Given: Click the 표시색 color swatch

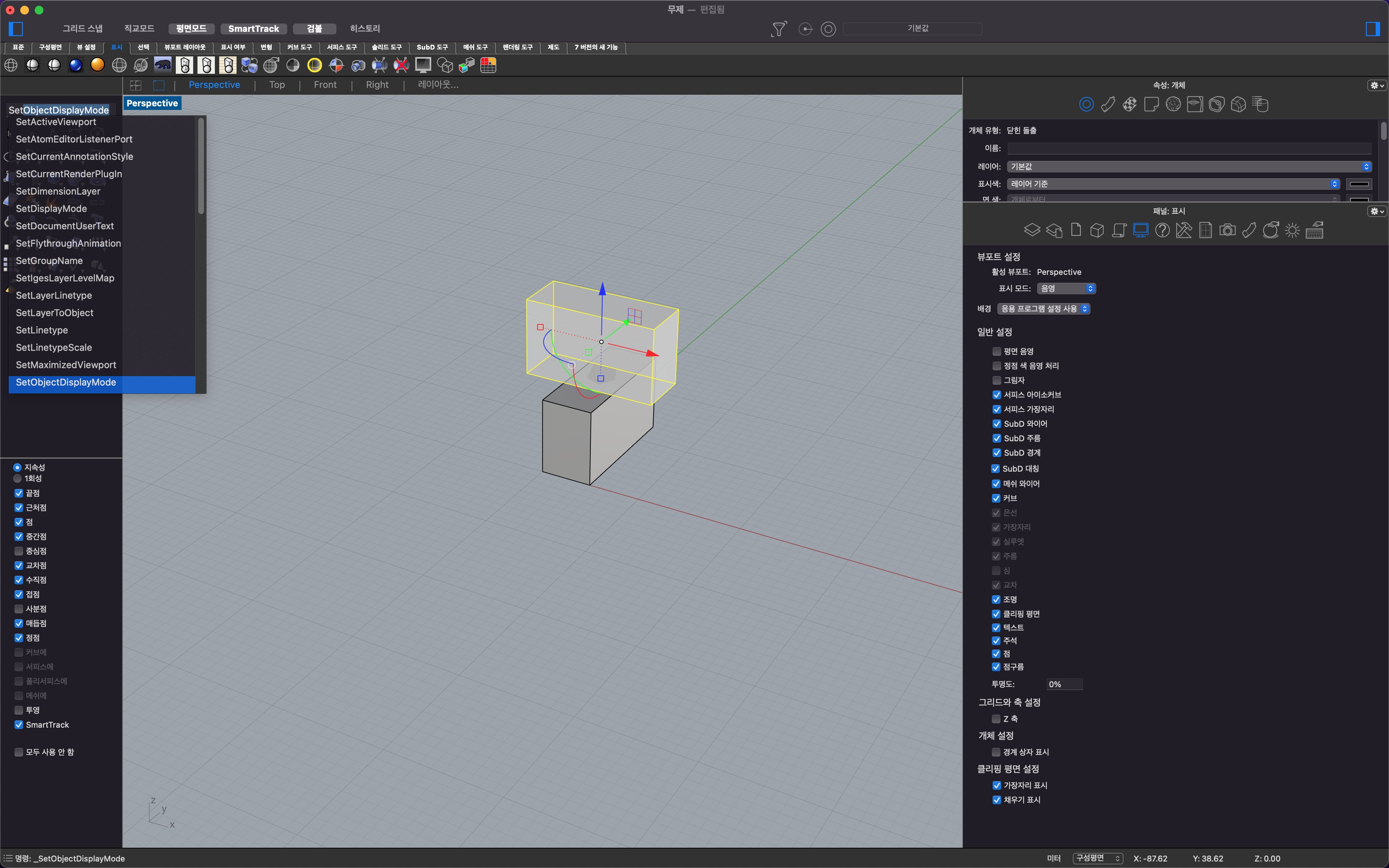Looking at the screenshot, I should [x=1359, y=184].
